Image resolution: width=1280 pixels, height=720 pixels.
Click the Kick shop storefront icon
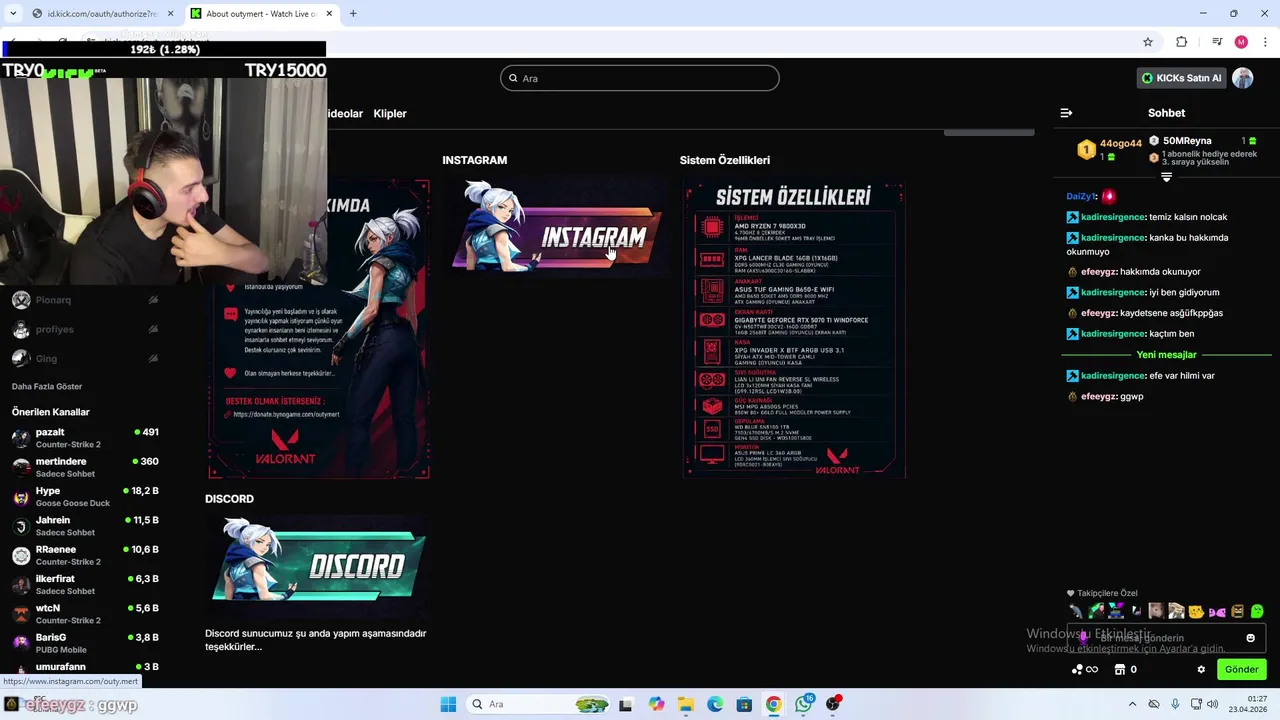pos(1120,669)
